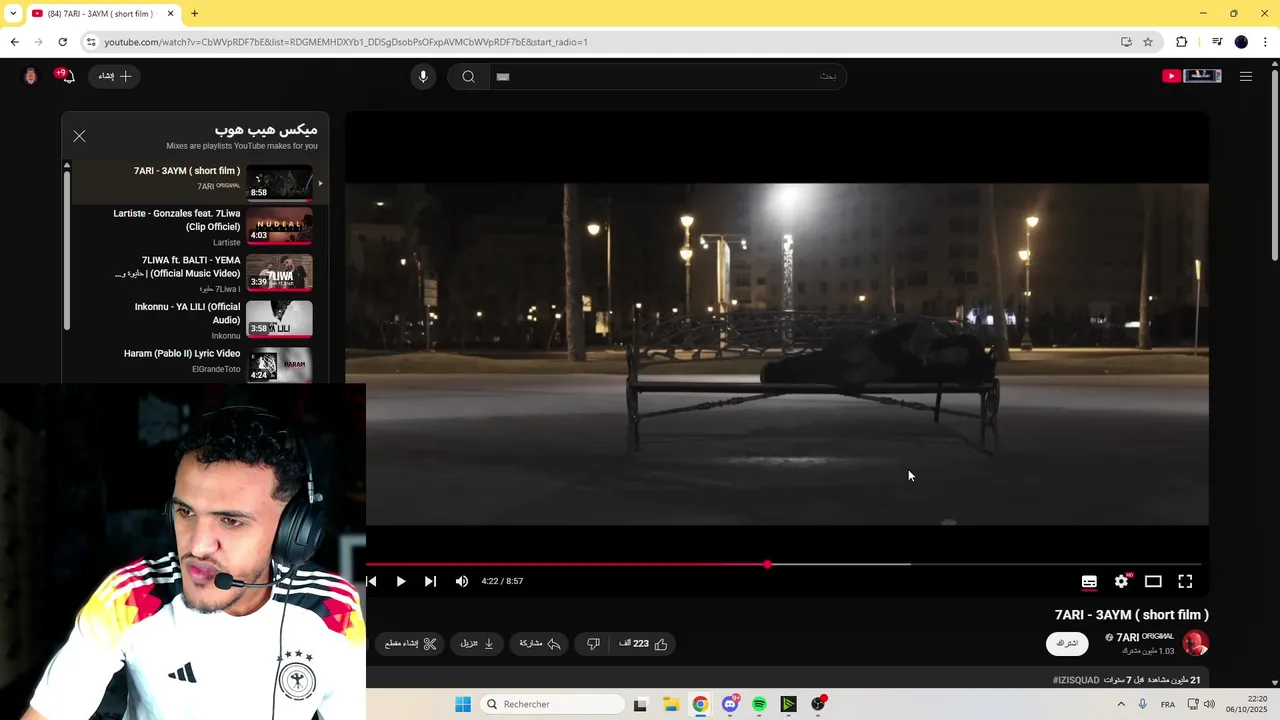Open Spotify from taskbar
This screenshot has height=720, width=1280.
759,704
